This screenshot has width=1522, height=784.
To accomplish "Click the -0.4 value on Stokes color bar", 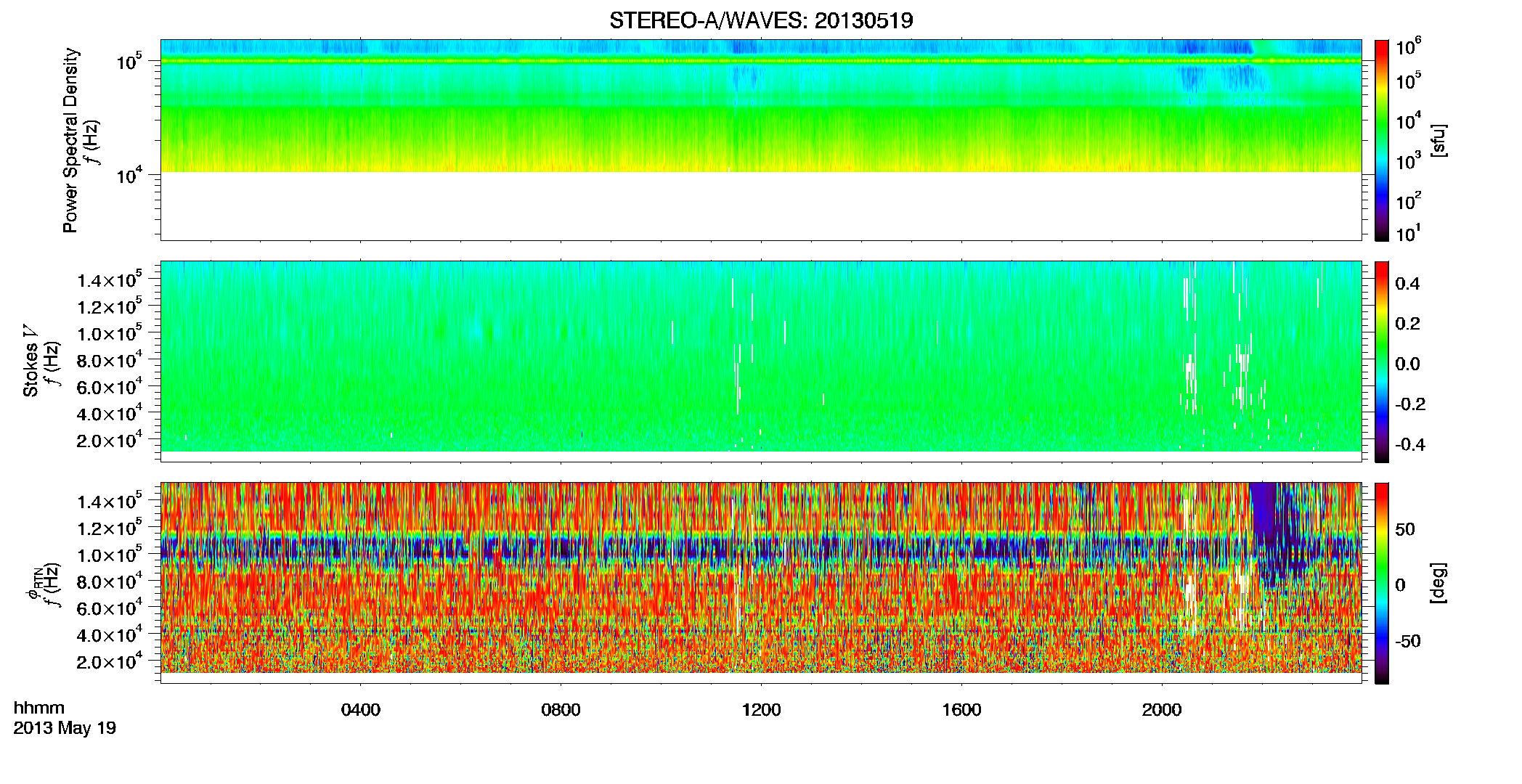I will coord(1410,444).
